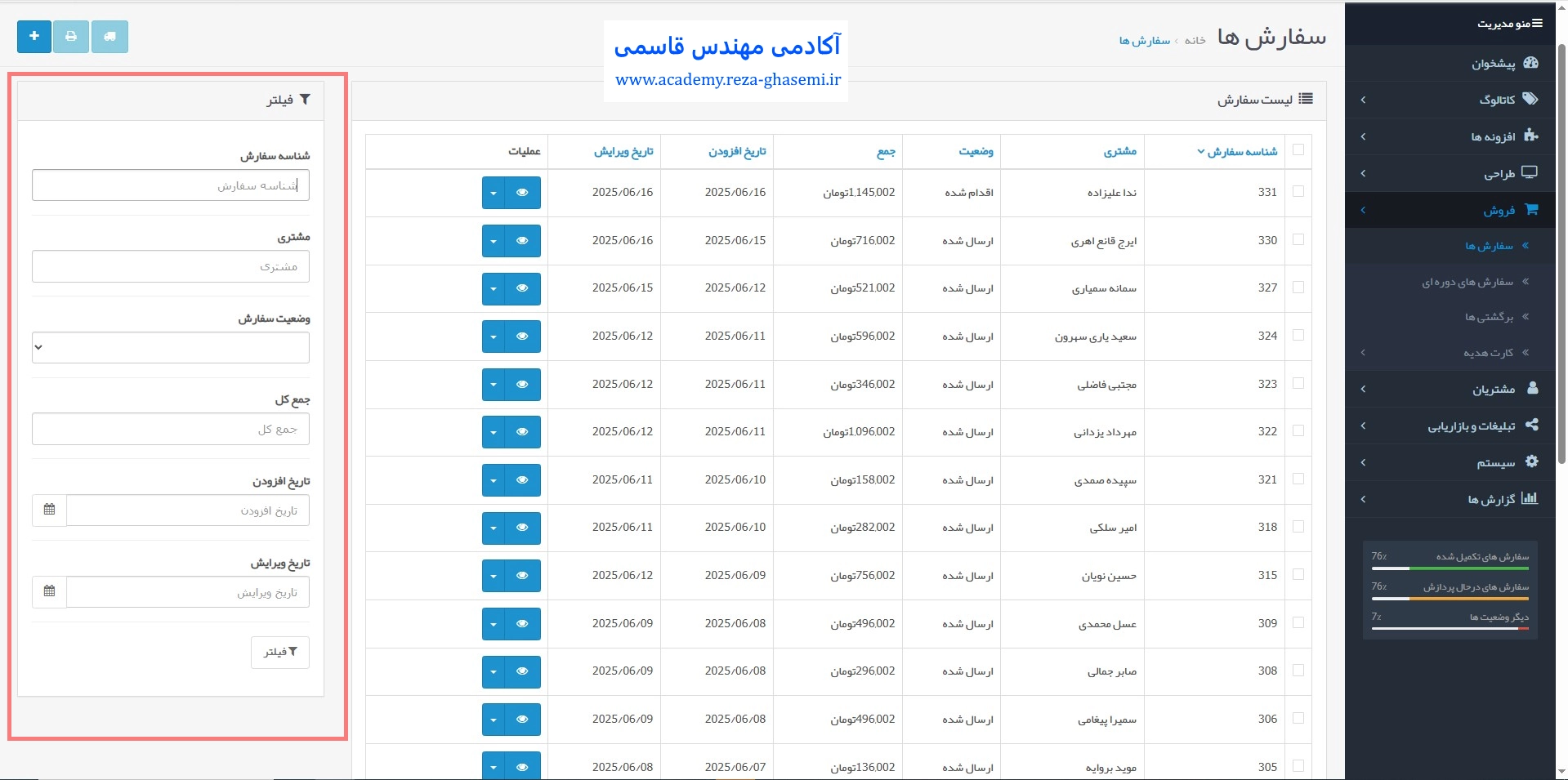This screenshot has height=780, width=1568.
Task: Expand the افزونه ها menu chevron
Action: (1363, 136)
